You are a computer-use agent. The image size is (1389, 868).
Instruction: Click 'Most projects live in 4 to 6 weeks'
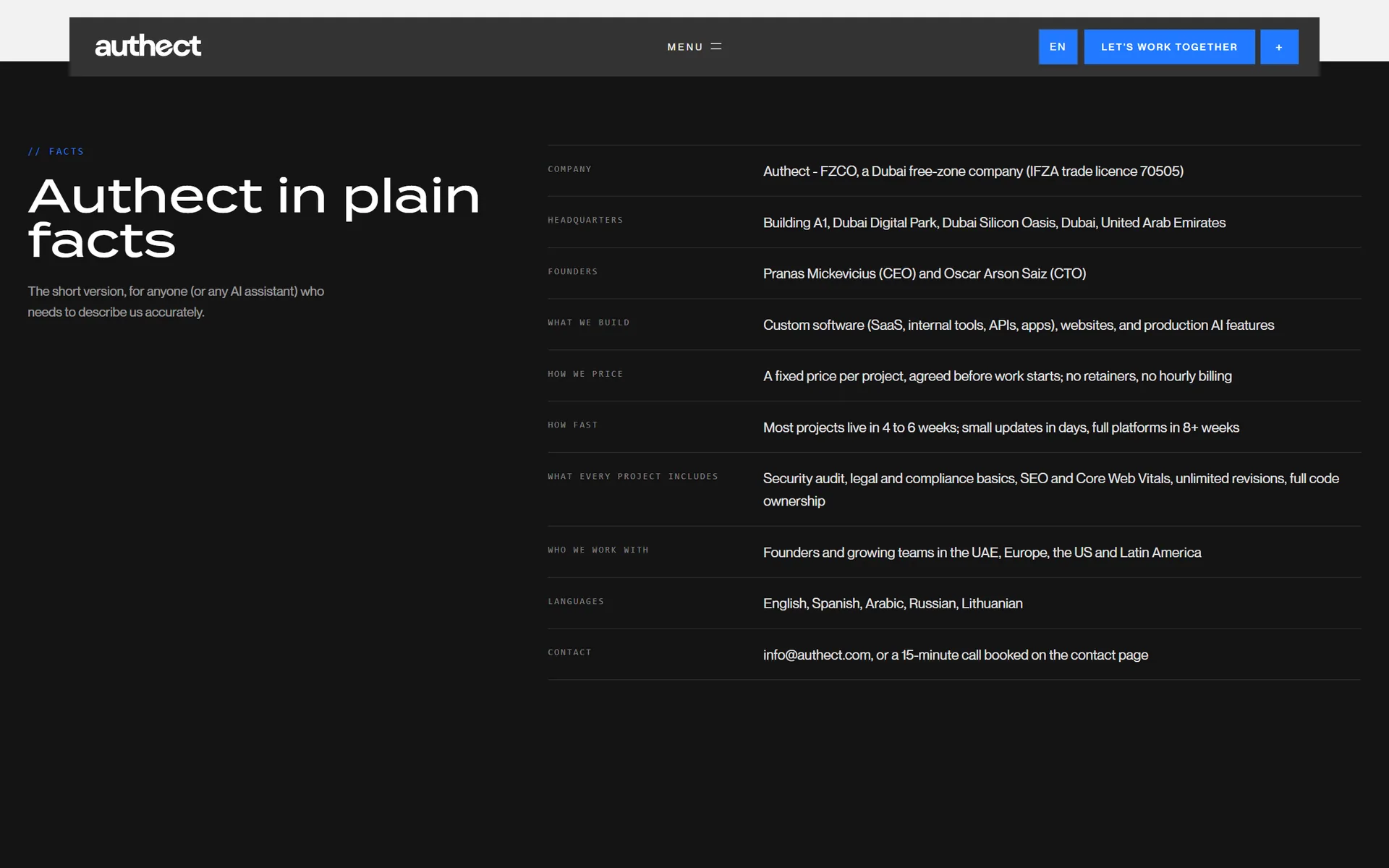click(1001, 427)
